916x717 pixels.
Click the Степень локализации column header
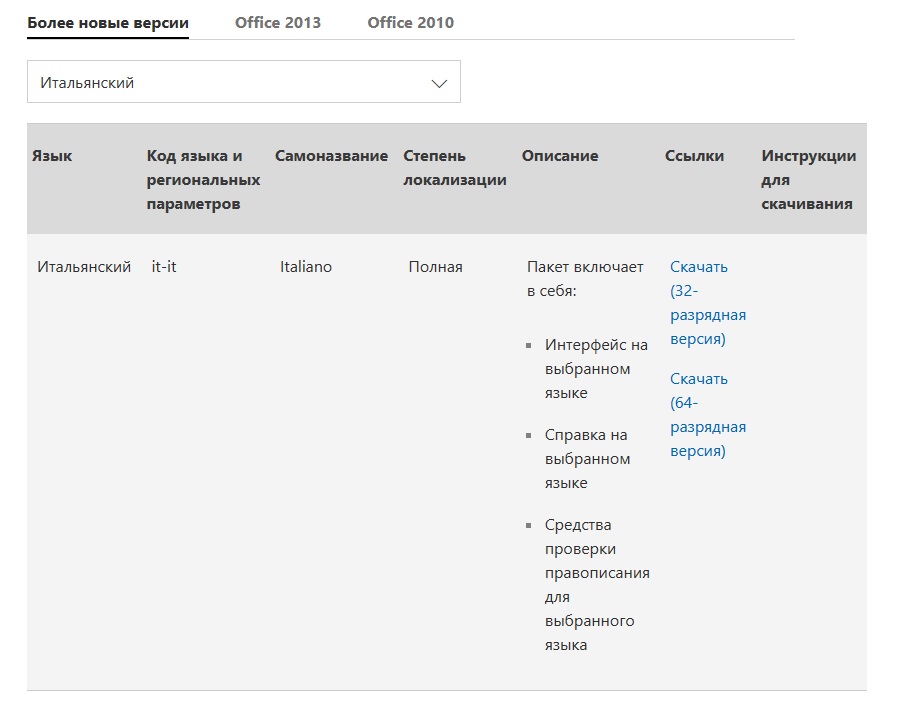(454, 168)
